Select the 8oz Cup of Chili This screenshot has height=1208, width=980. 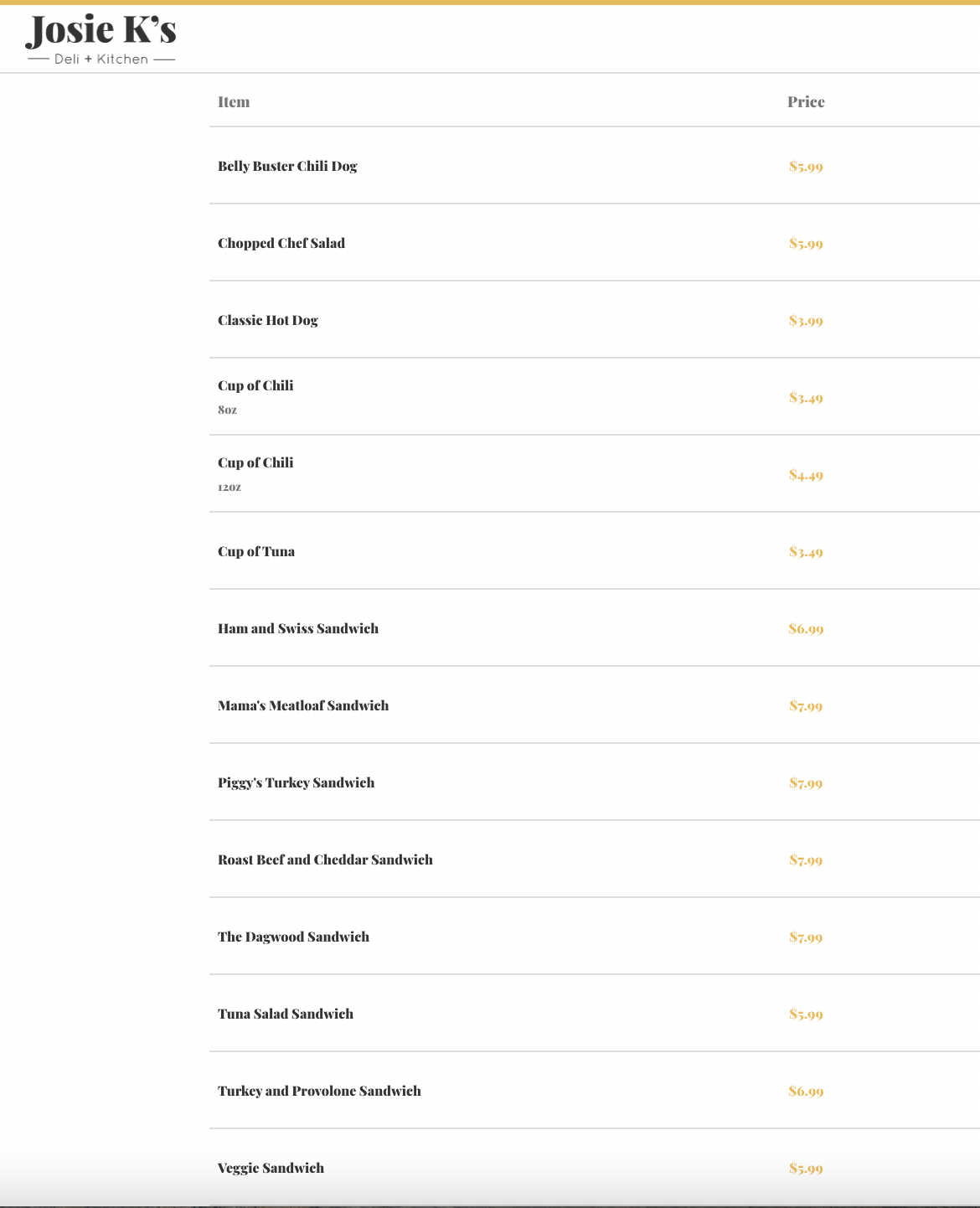(x=255, y=386)
